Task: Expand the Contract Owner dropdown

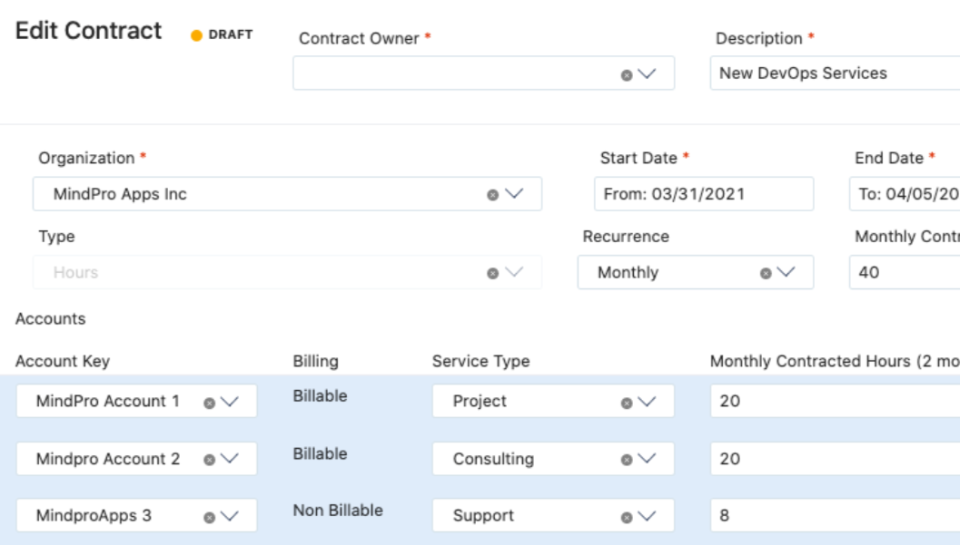Action: 647,73
